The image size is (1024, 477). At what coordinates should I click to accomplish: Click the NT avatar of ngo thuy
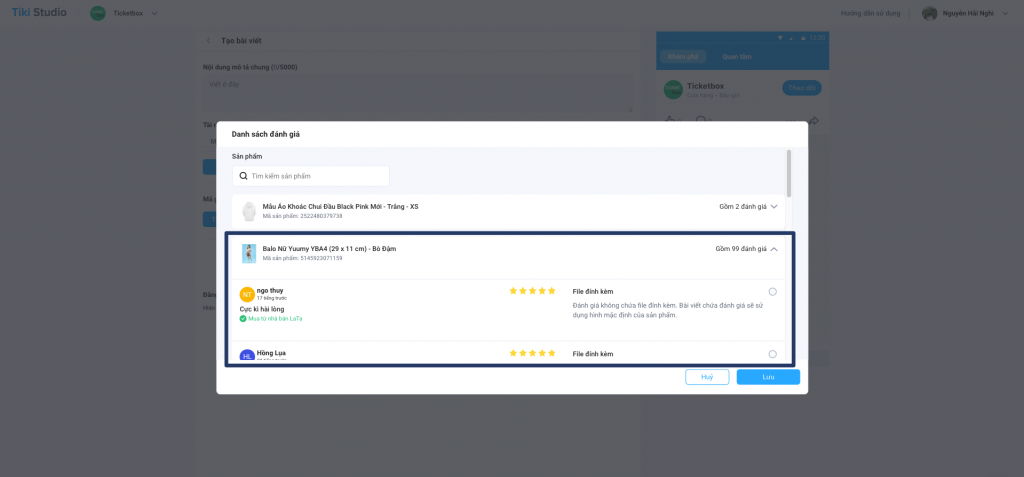(x=247, y=295)
